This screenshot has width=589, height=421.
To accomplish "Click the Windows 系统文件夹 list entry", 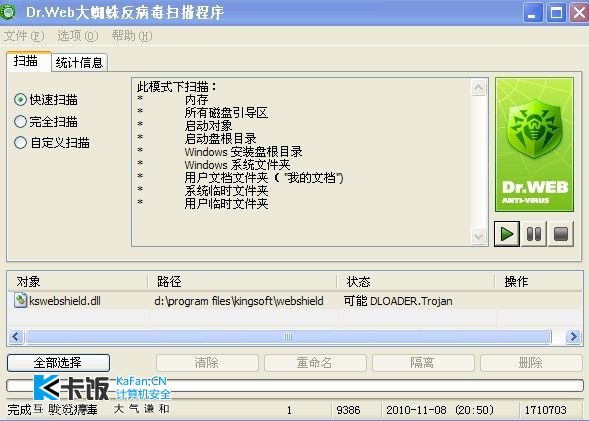I will [x=237, y=164].
